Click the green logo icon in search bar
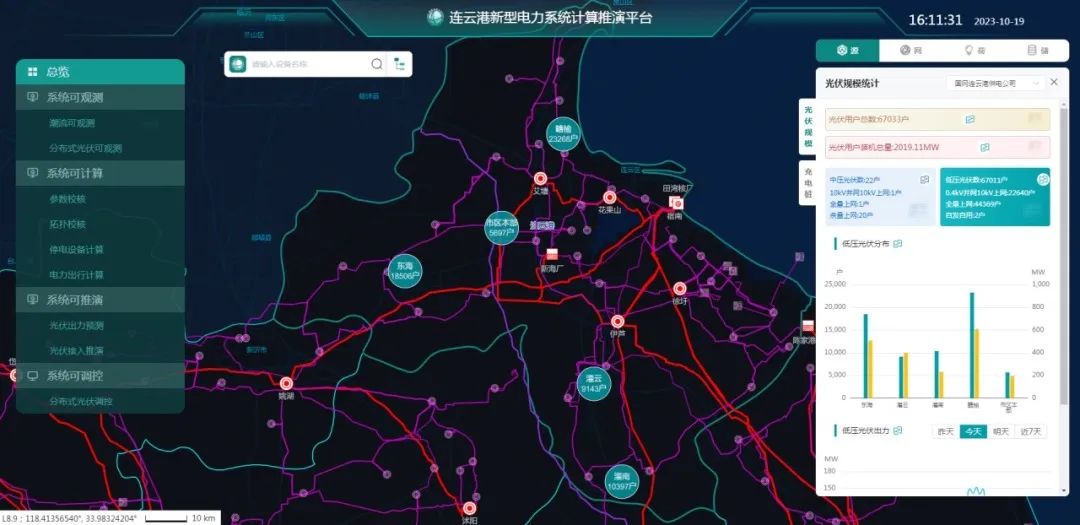1080x525 pixels. 238,64
